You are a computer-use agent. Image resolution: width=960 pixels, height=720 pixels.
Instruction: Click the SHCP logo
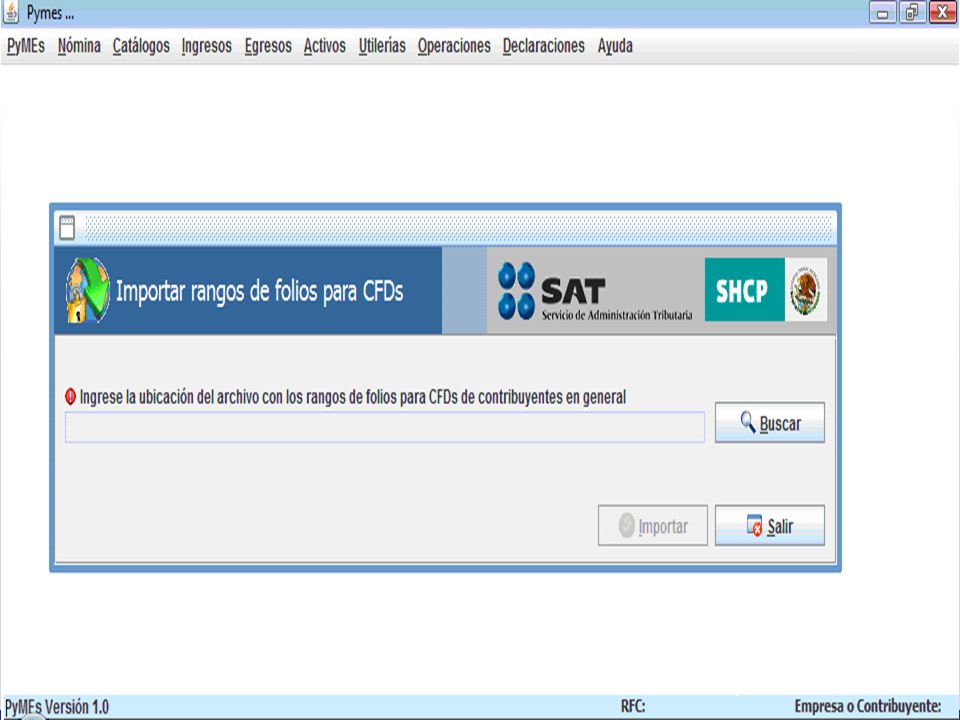click(x=744, y=290)
